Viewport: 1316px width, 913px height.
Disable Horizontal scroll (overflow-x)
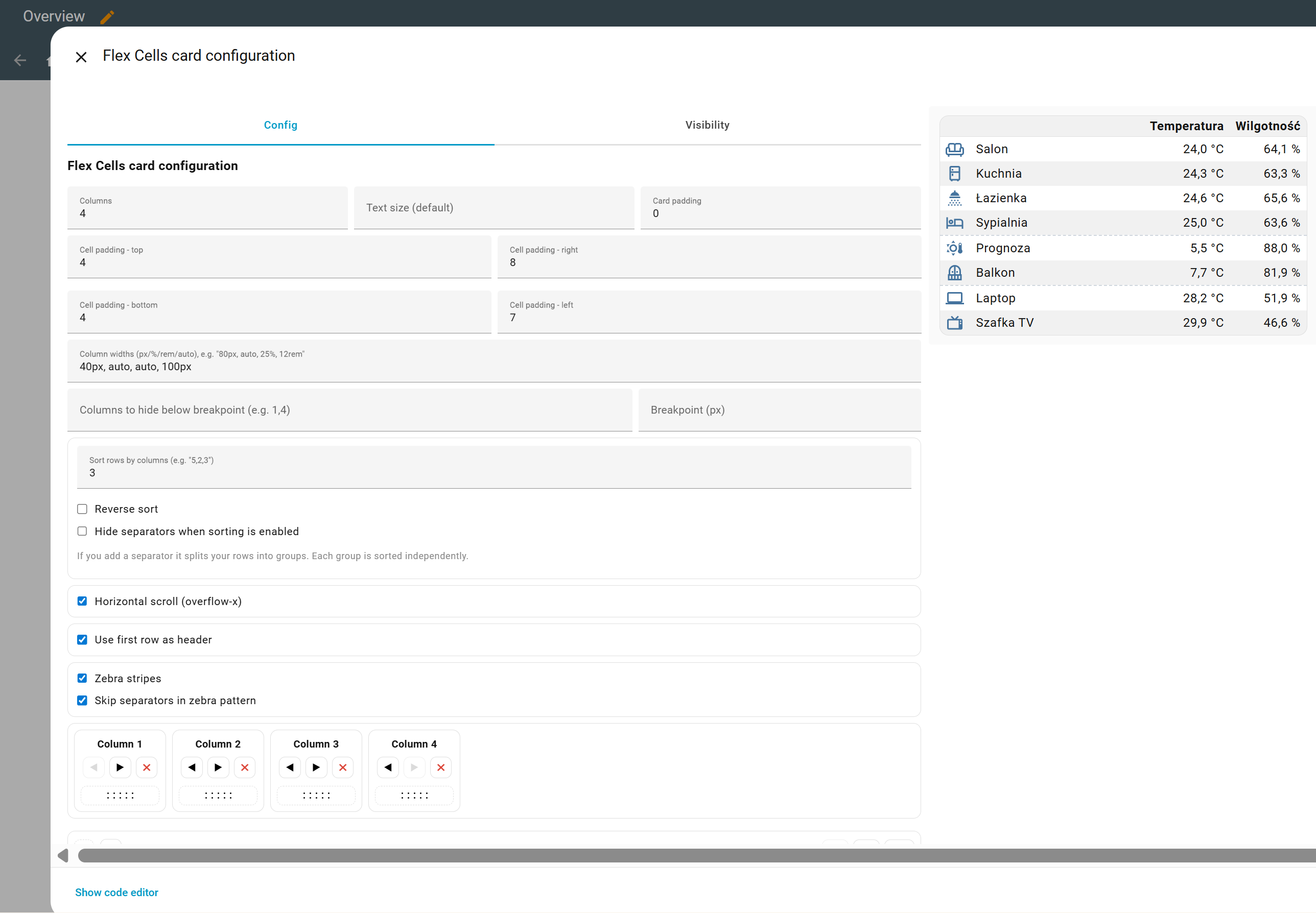pos(82,601)
